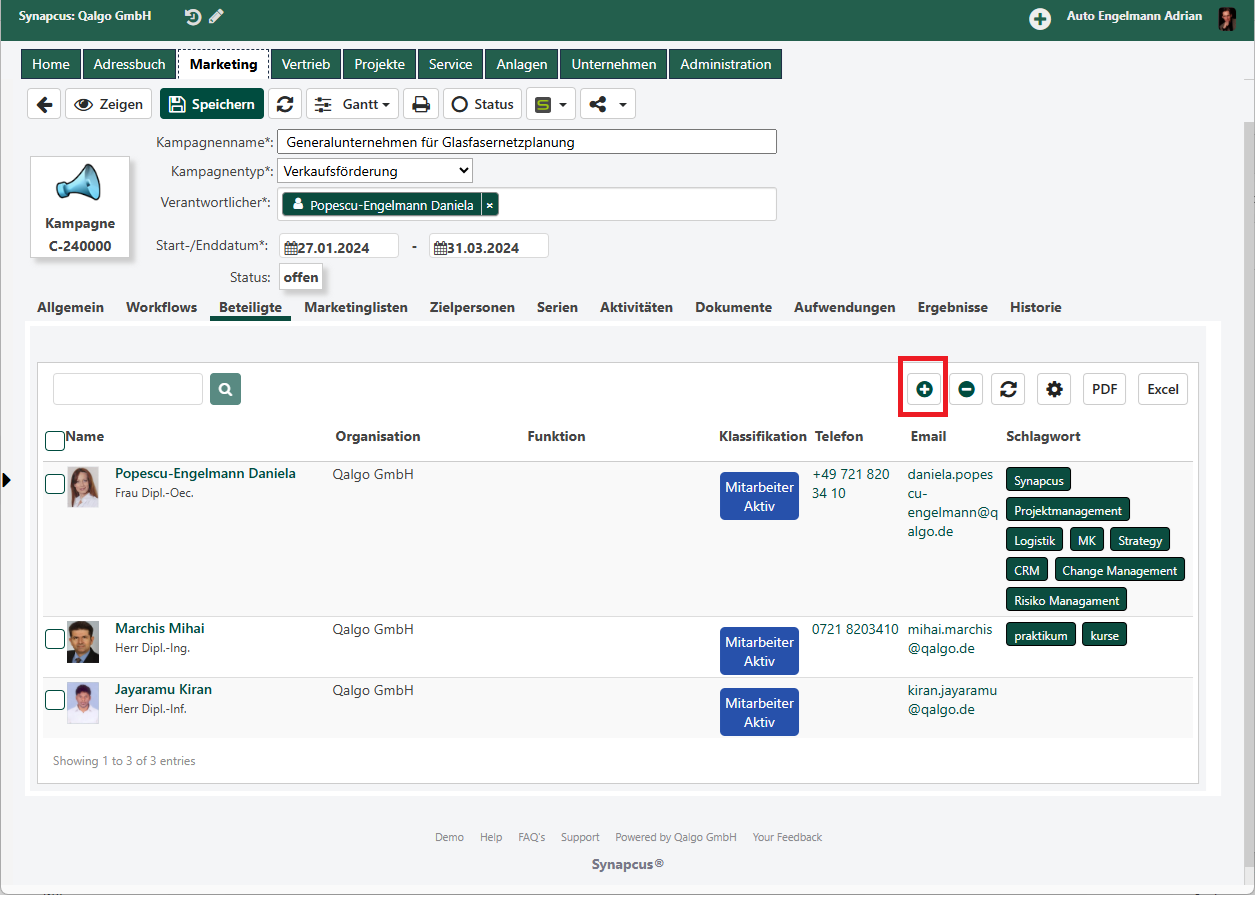Image resolution: width=1255 pixels, height=898 pixels.
Task: Click the search magnifier button
Action: point(226,389)
